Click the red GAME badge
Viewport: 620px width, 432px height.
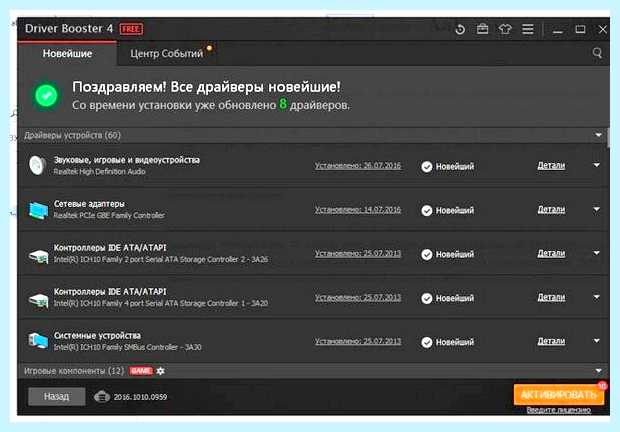[x=141, y=371]
